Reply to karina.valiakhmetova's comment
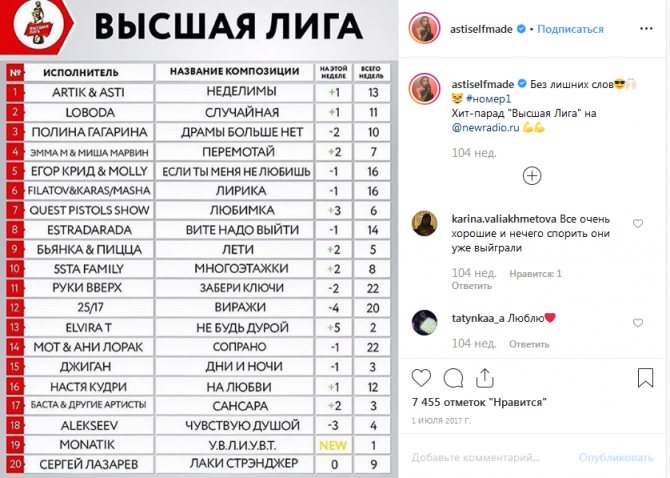 (x=465, y=285)
